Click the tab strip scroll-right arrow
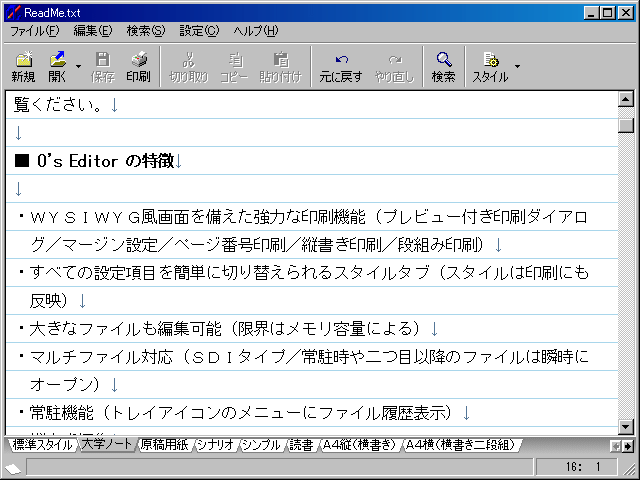Image resolution: width=640 pixels, height=480 pixels. (628, 447)
